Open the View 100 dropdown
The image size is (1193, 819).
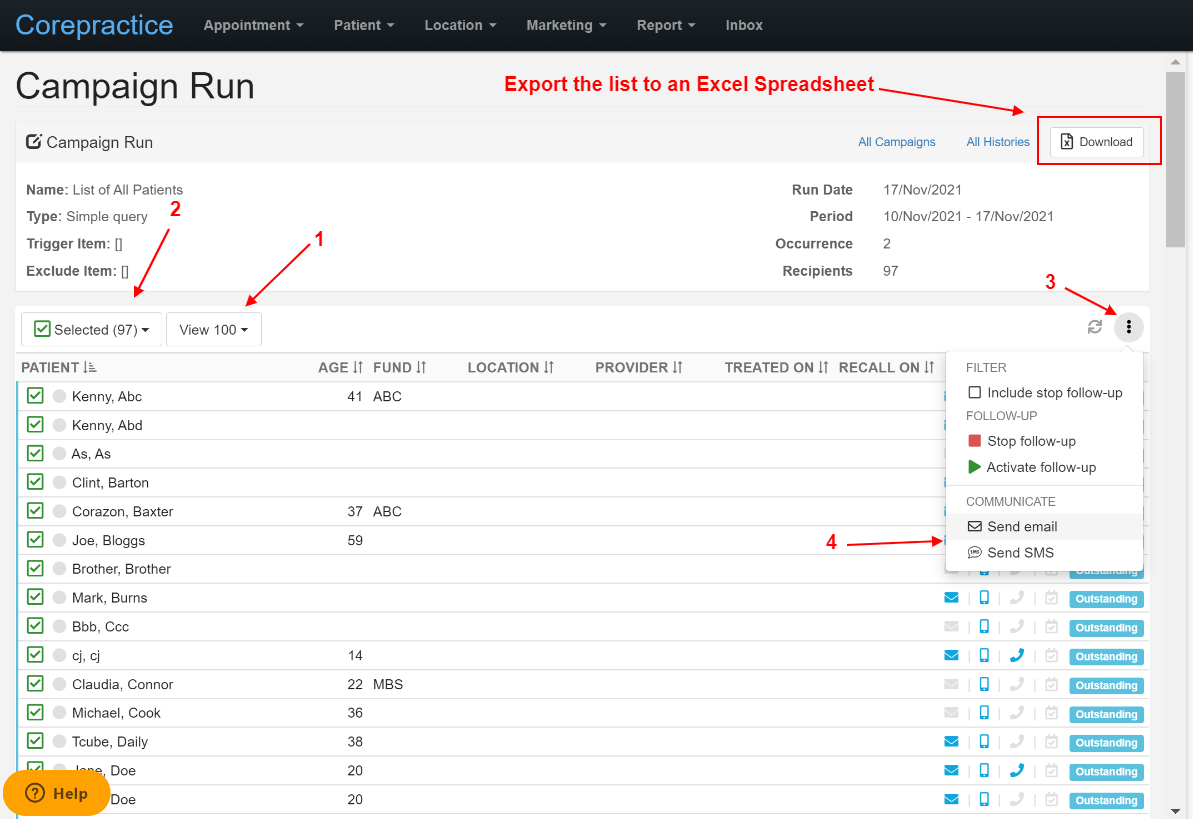[x=214, y=330]
